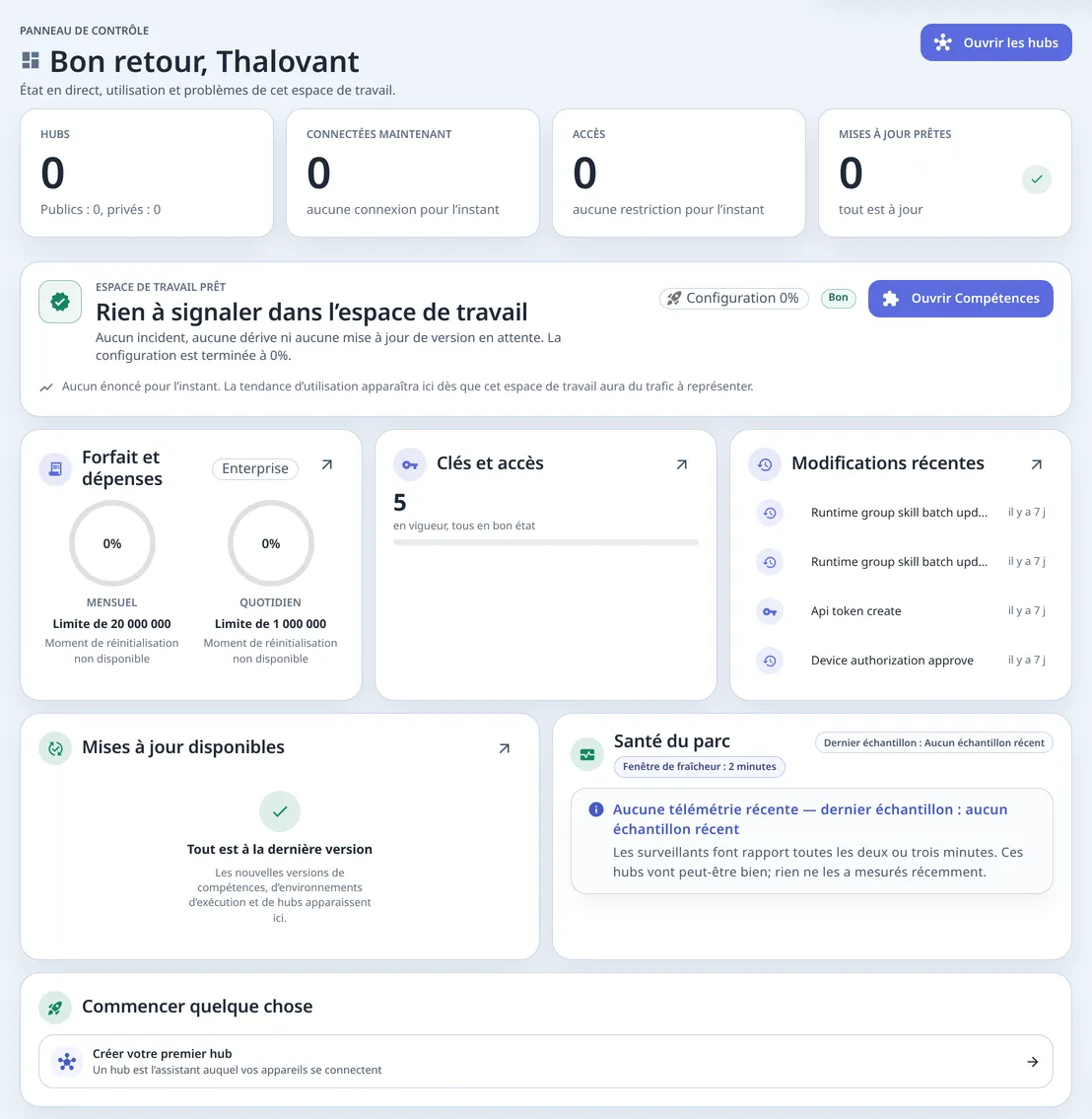Click the daily 0% usage ring
Image resolution: width=1092 pixels, height=1119 pixels.
point(270,543)
